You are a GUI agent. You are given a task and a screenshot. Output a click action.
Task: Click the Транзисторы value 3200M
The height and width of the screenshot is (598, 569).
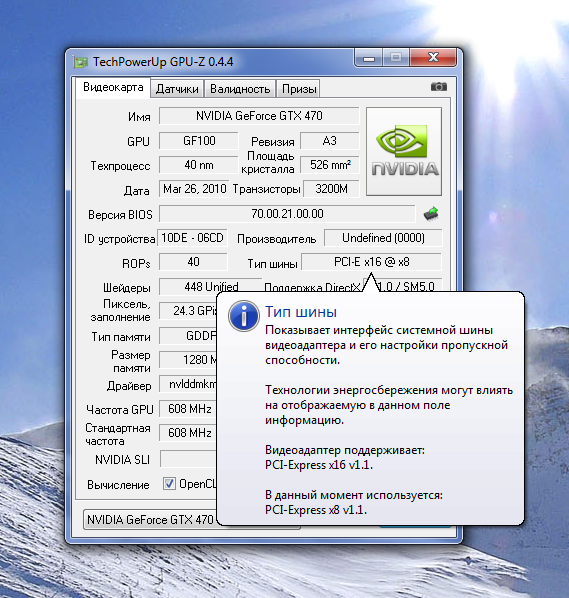click(x=331, y=189)
